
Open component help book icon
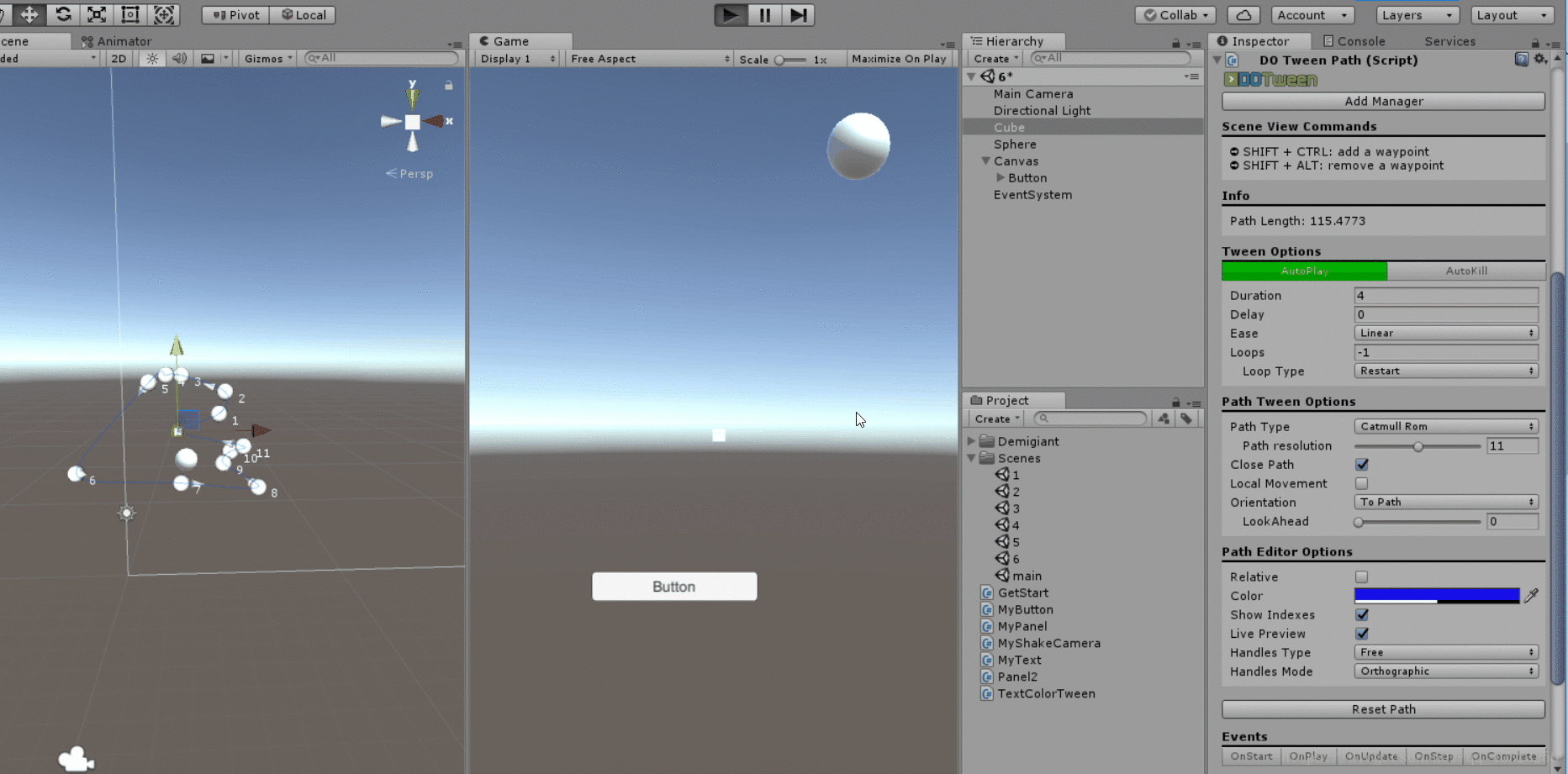pyautogui.click(x=1521, y=60)
